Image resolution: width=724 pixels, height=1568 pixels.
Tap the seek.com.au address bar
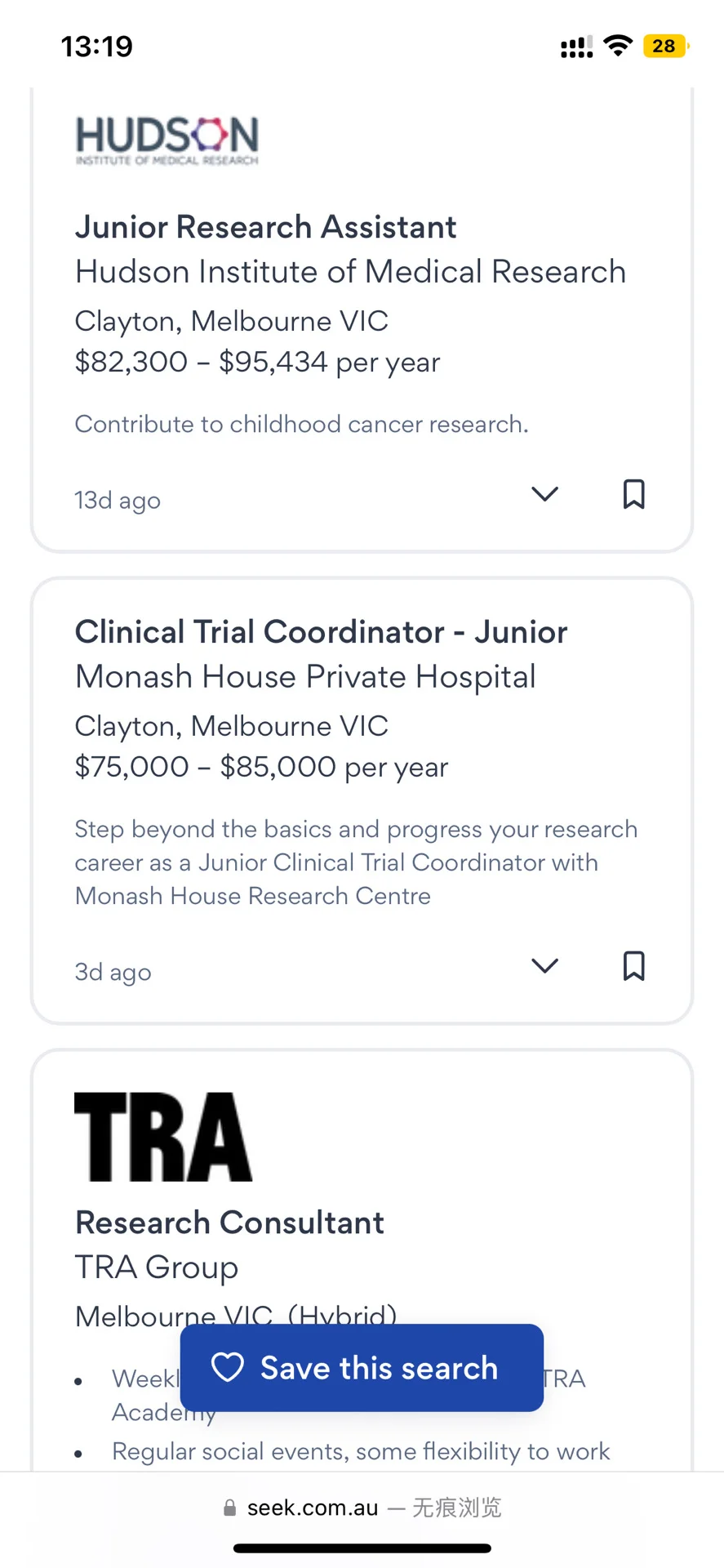click(x=362, y=1508)
